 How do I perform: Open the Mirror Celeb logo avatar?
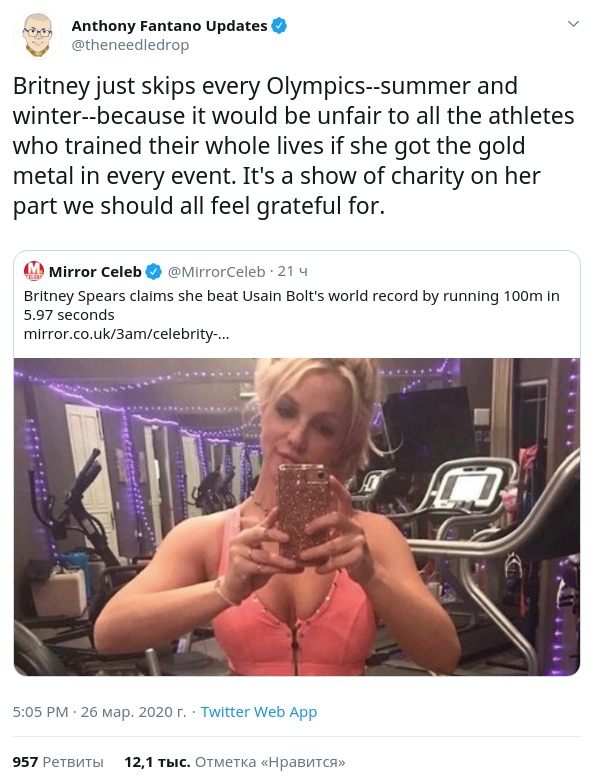pos(34,271)
